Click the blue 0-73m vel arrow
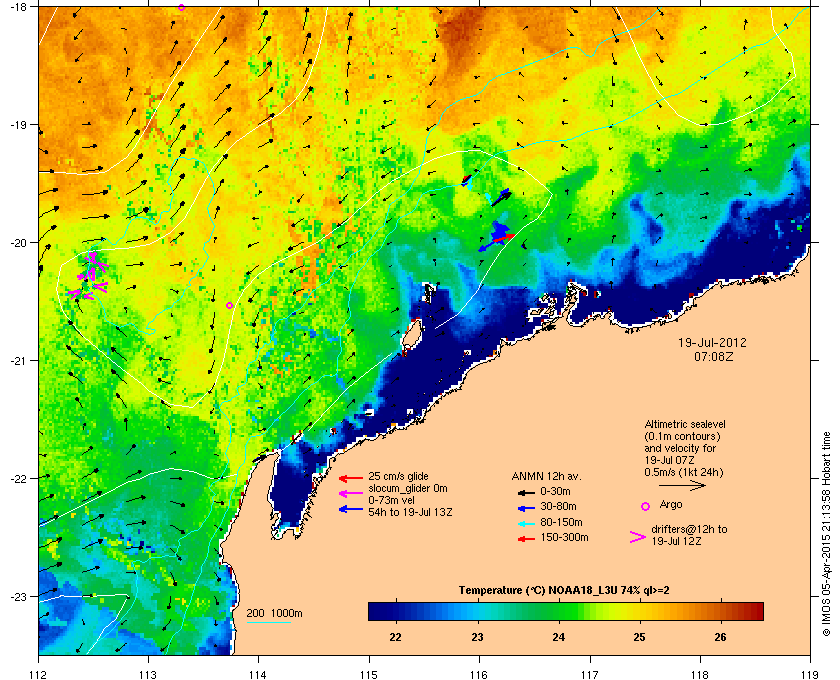Image resolution: width=840 pixels, height=680 pixels. tap(351, 509)
